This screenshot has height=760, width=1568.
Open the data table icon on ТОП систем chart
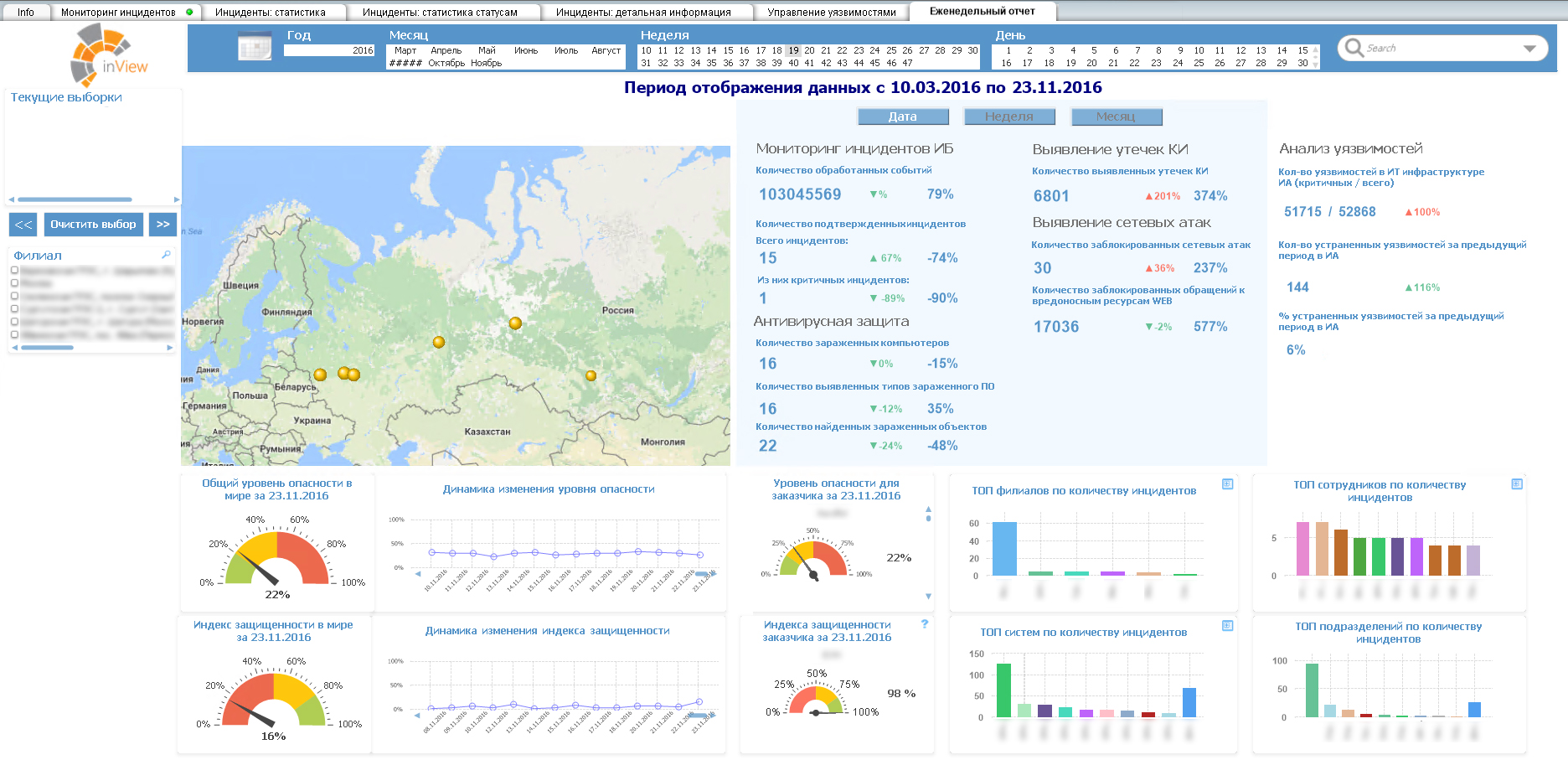click(x=1228, y=624)
